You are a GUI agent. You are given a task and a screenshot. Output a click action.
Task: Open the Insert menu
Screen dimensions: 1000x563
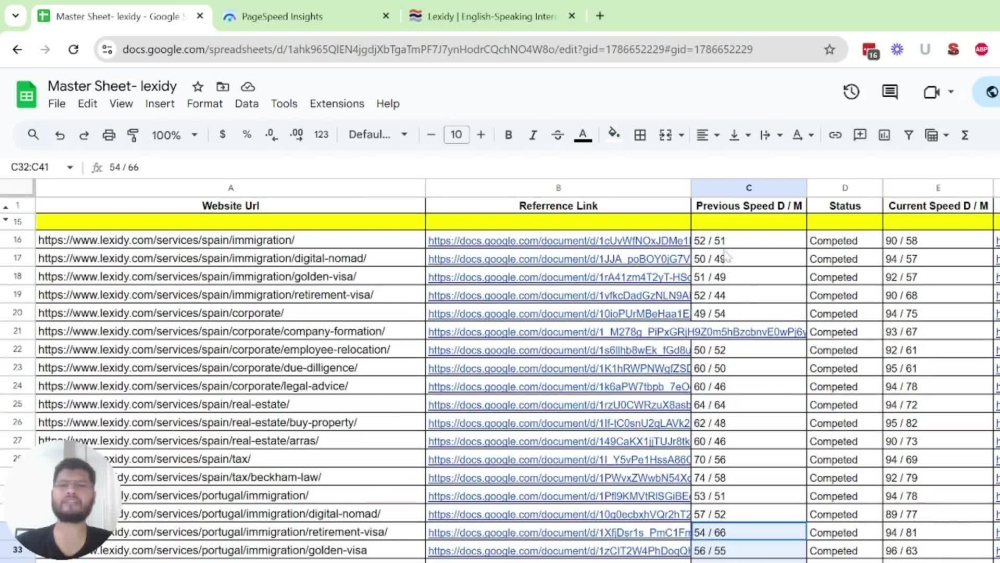159,104
